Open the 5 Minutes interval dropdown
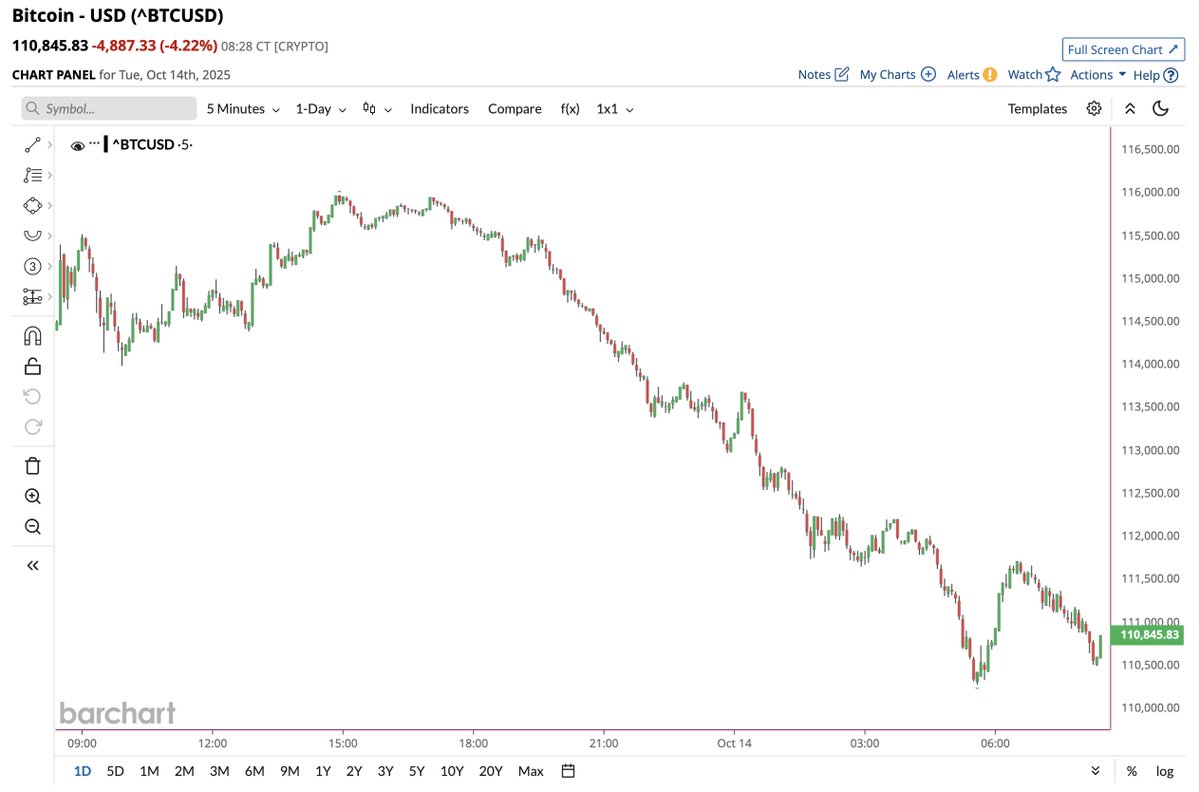 point(243,109)
